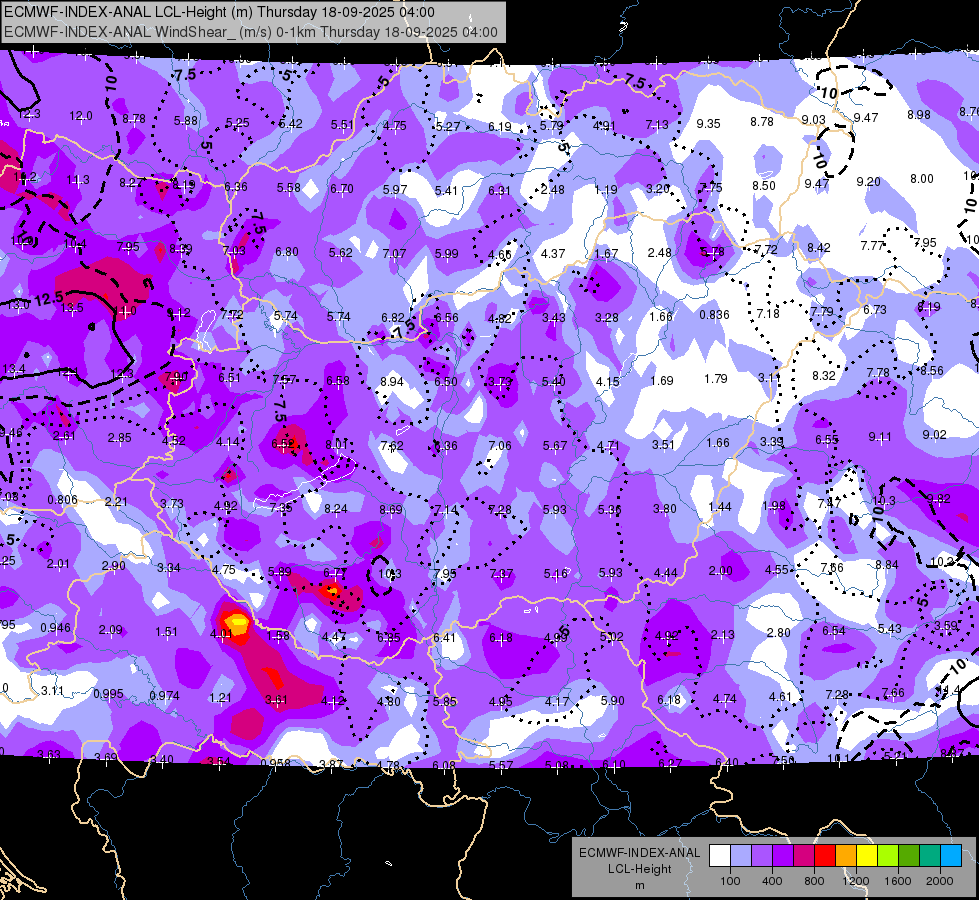Click the 0.806 value on the map
The height and width of the screenshot is (900, 979).
[x=62, y=500]
